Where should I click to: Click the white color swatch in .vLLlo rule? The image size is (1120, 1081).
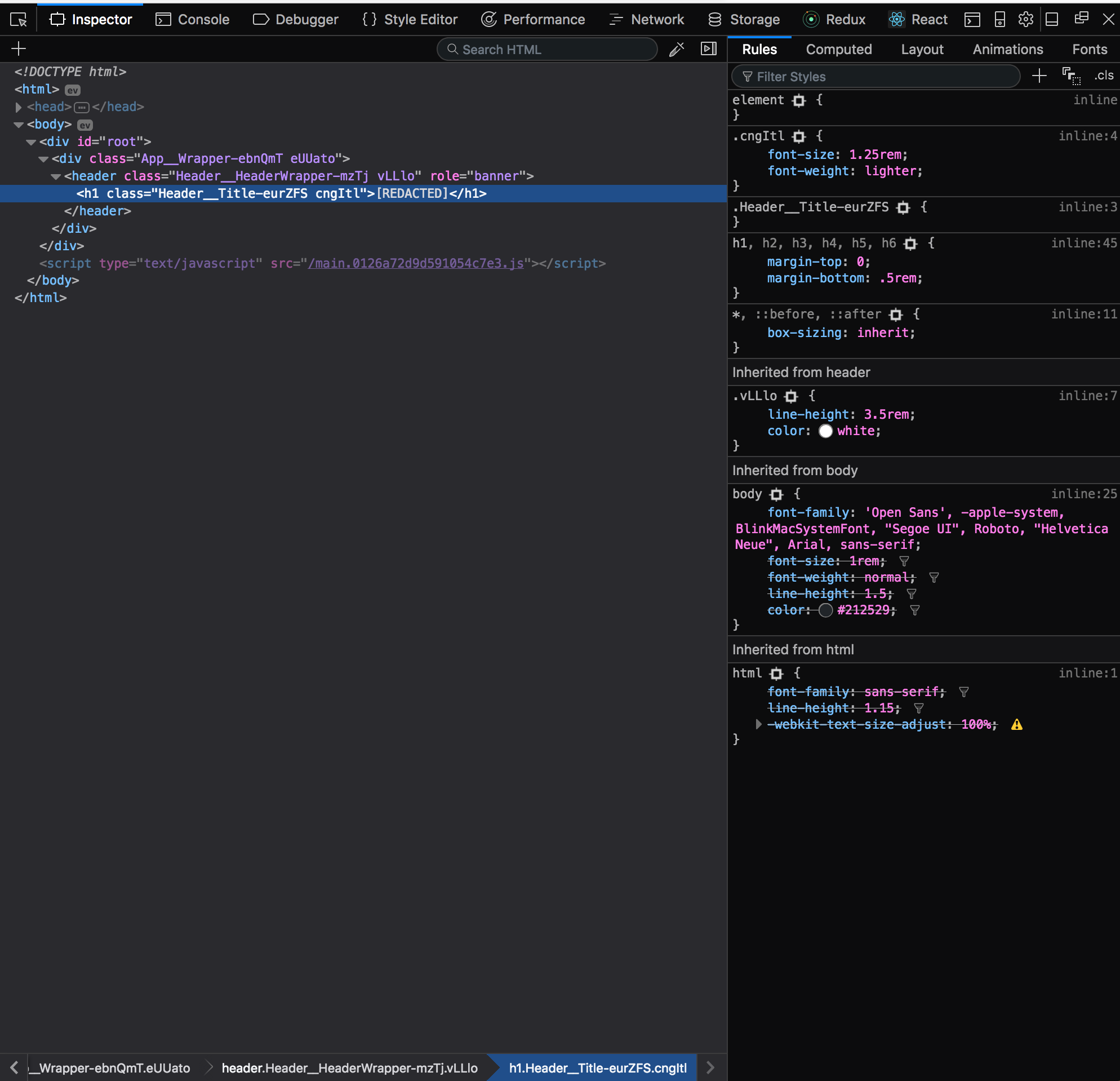(x=826, y=431)
